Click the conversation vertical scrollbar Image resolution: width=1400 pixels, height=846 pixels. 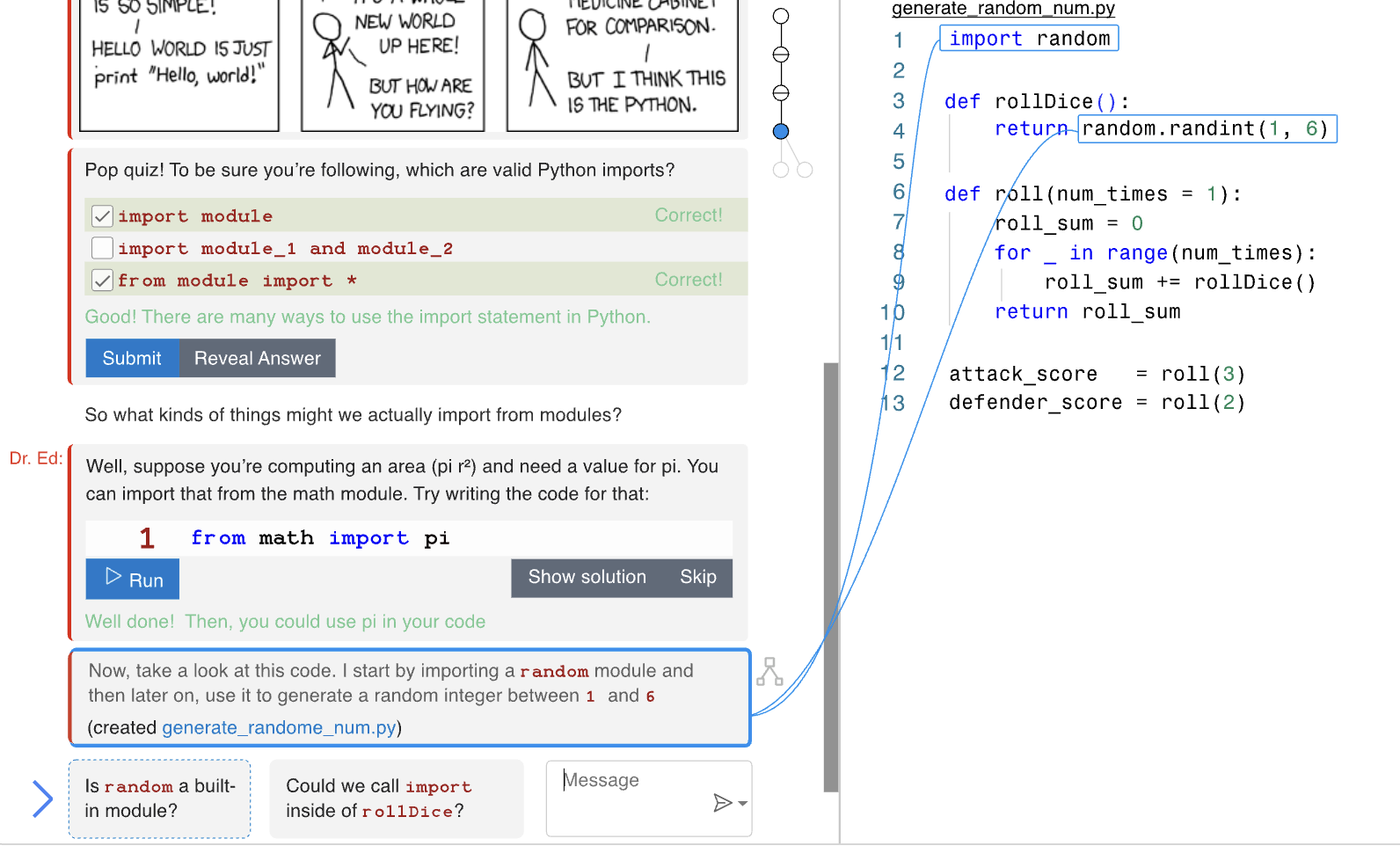[831, 577]
